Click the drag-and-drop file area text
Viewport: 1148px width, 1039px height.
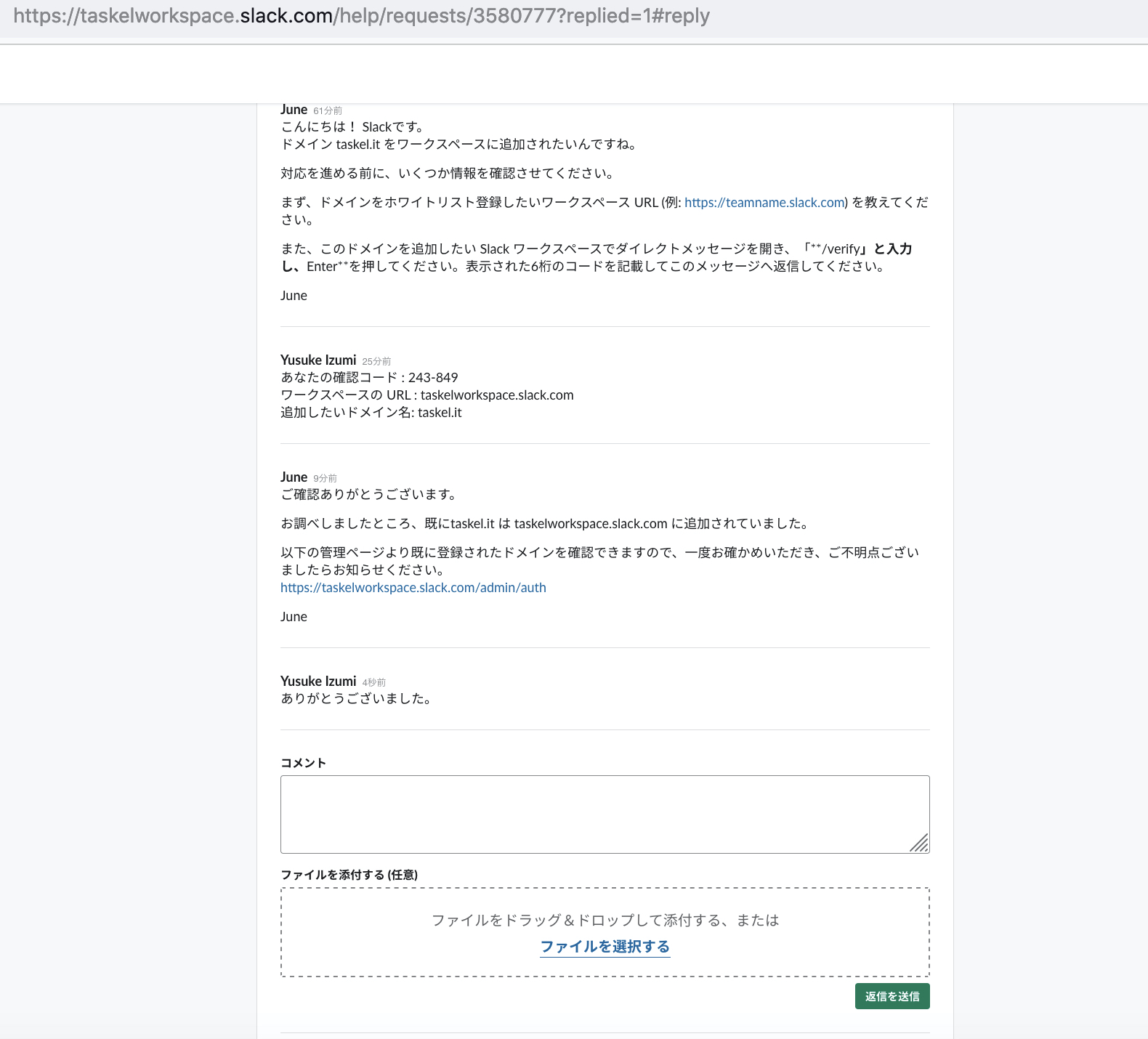click(605, 921)
